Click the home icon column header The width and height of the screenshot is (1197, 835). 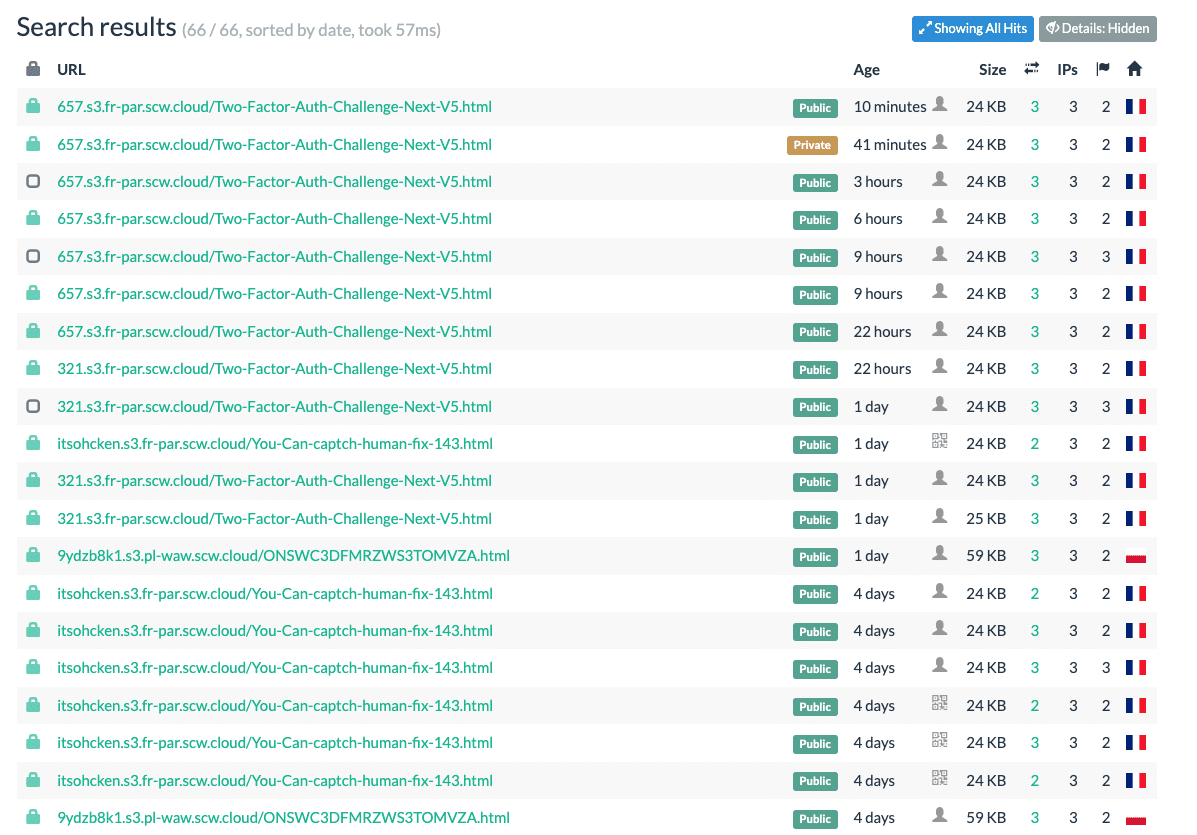1134,69
